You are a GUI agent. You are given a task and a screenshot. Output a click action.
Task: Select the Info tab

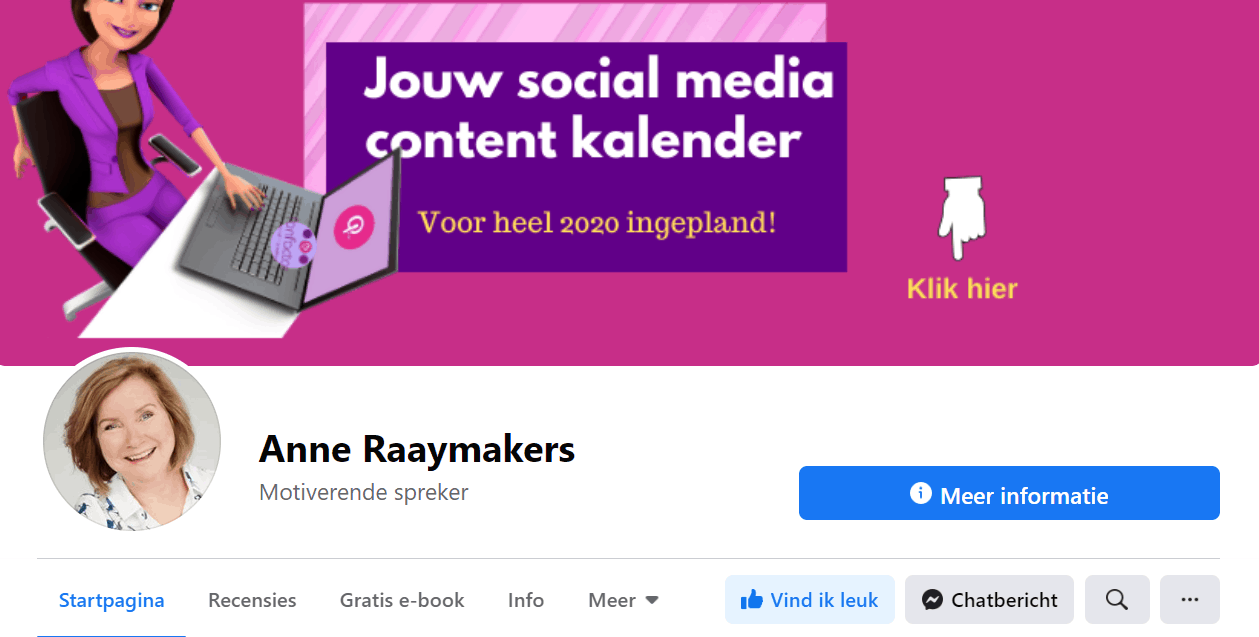[x=526, y=600]
